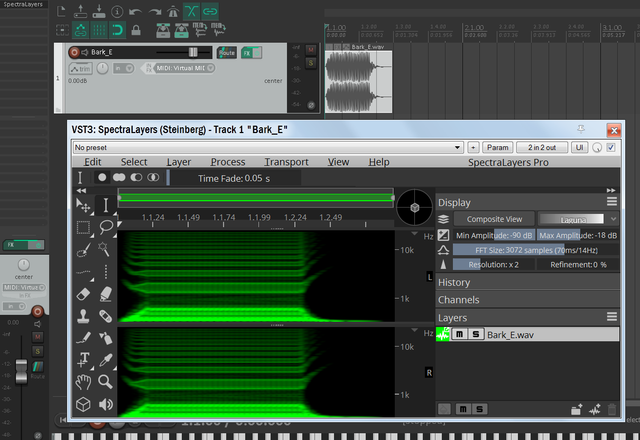This screenshot has width=640, height=440.
Task: Select the Harmonics selection tool
Action: pyautogui.click(x=84, y=271)
